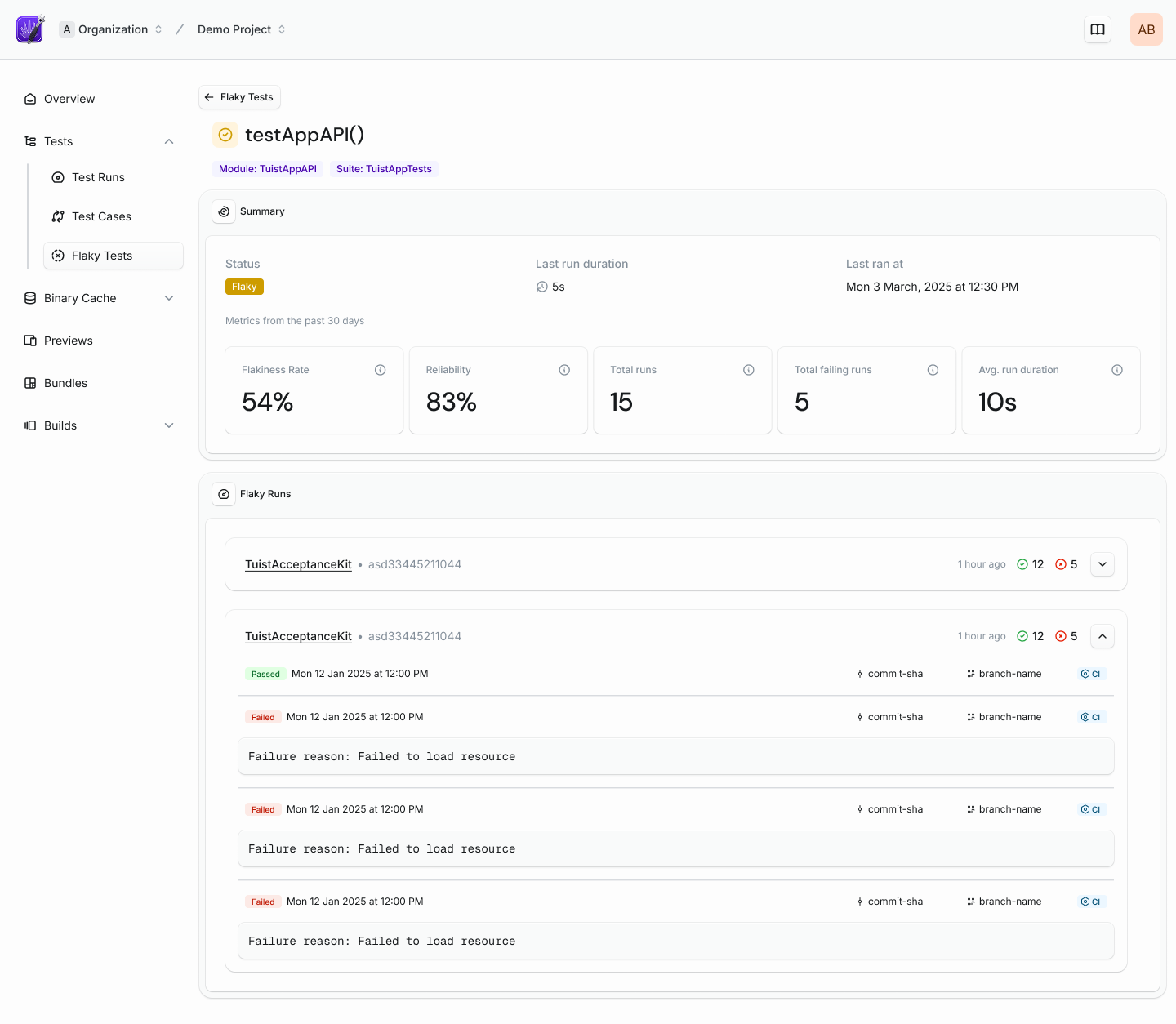This screenshot has height=1024, width=1176.
Task: Click the Binary Cache database icon
Action: 30,298
